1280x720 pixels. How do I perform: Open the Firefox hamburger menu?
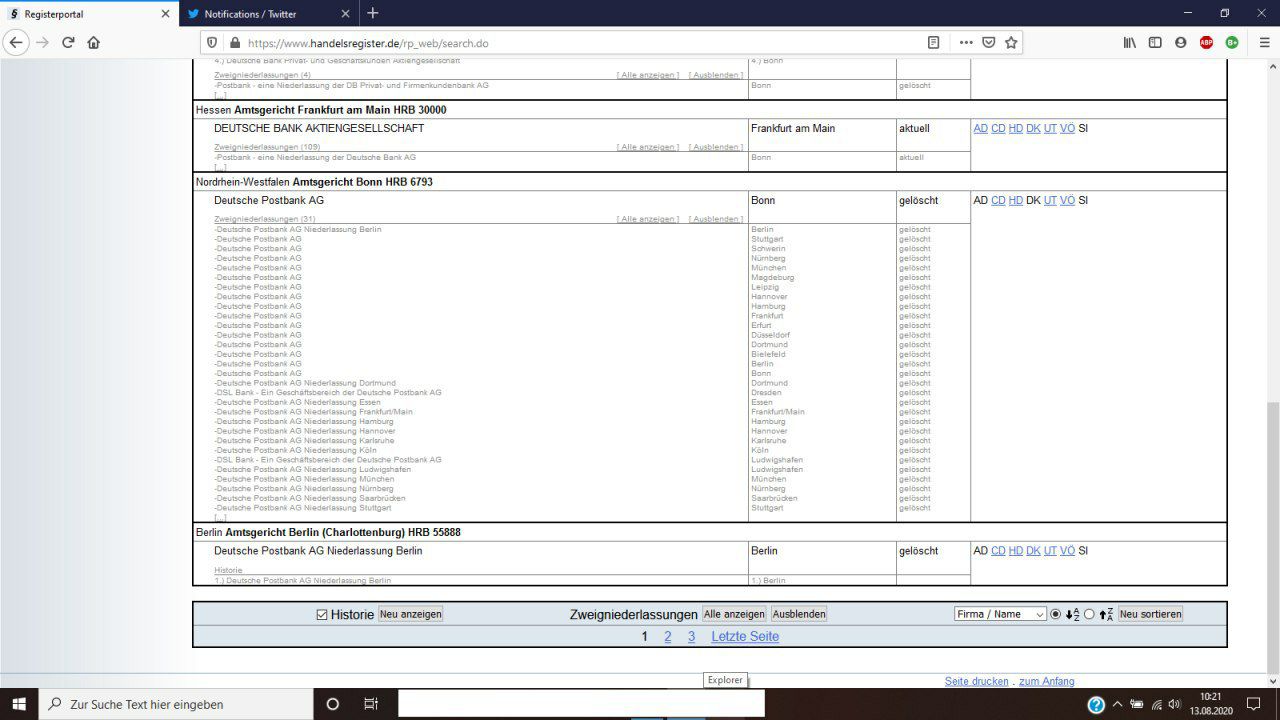click(1265, 43)
